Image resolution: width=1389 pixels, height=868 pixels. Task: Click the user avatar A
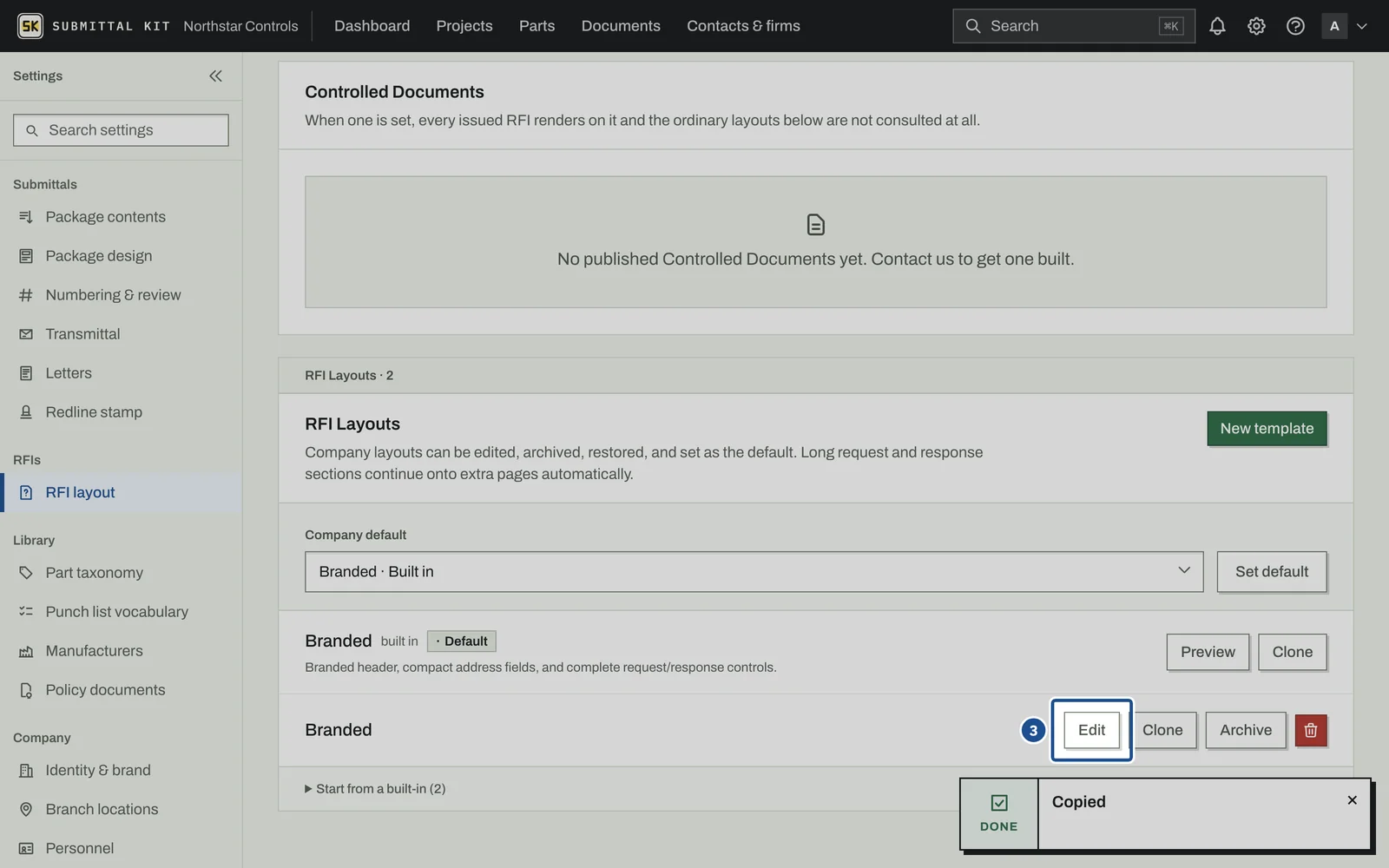click(x=1334, y=26)
